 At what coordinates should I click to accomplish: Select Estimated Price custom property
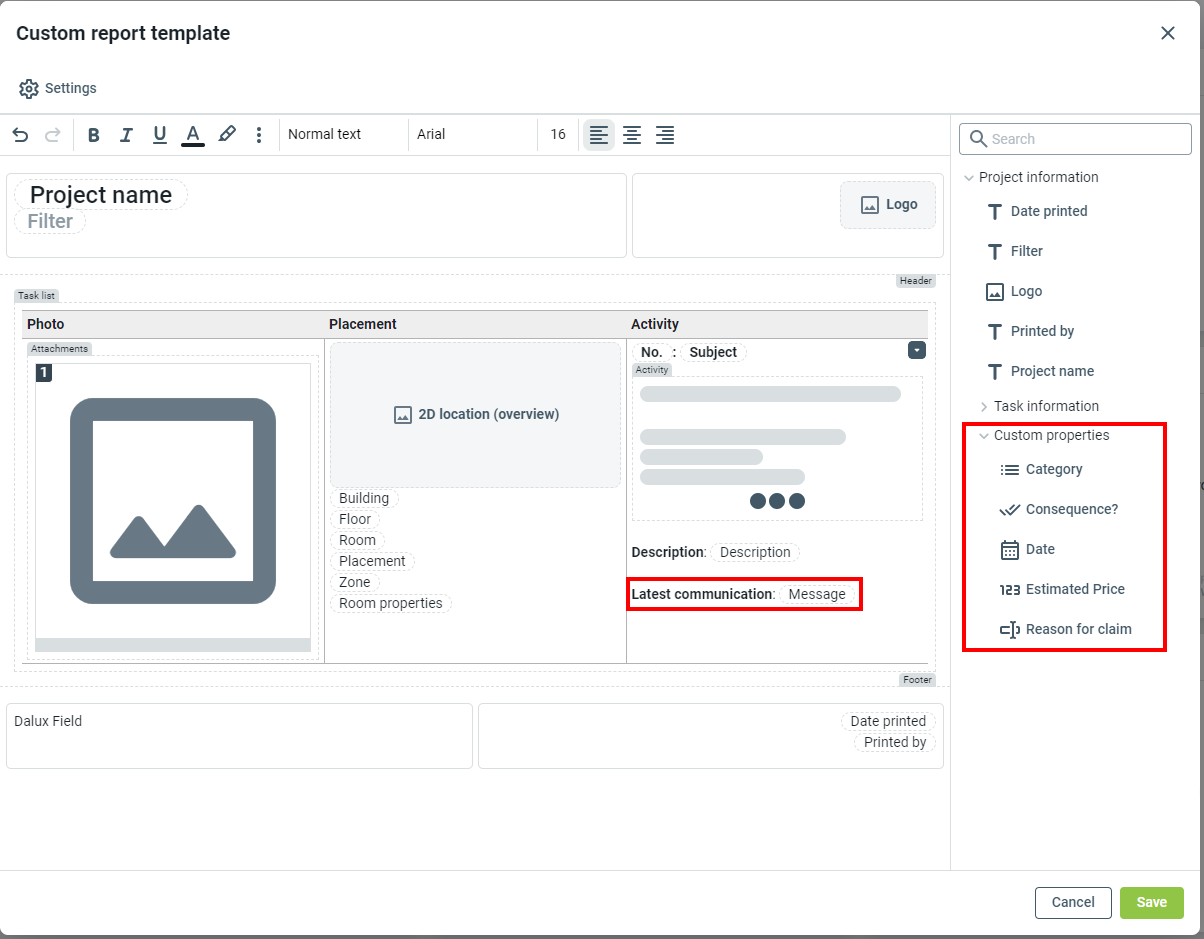click(x=1074, y=590)
